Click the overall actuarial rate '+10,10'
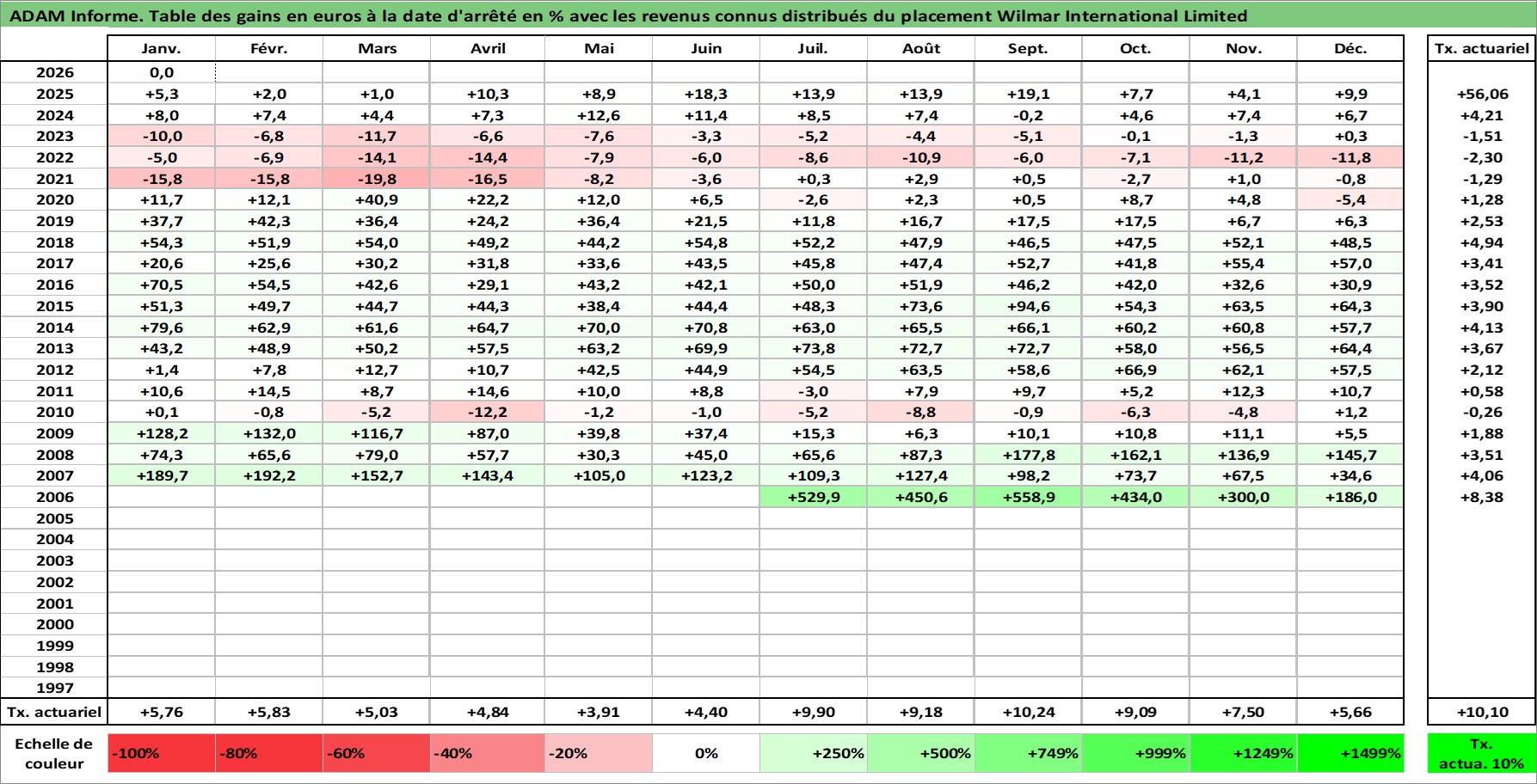This screenshot has height=784, width=1537. (x=1481, y=712)
